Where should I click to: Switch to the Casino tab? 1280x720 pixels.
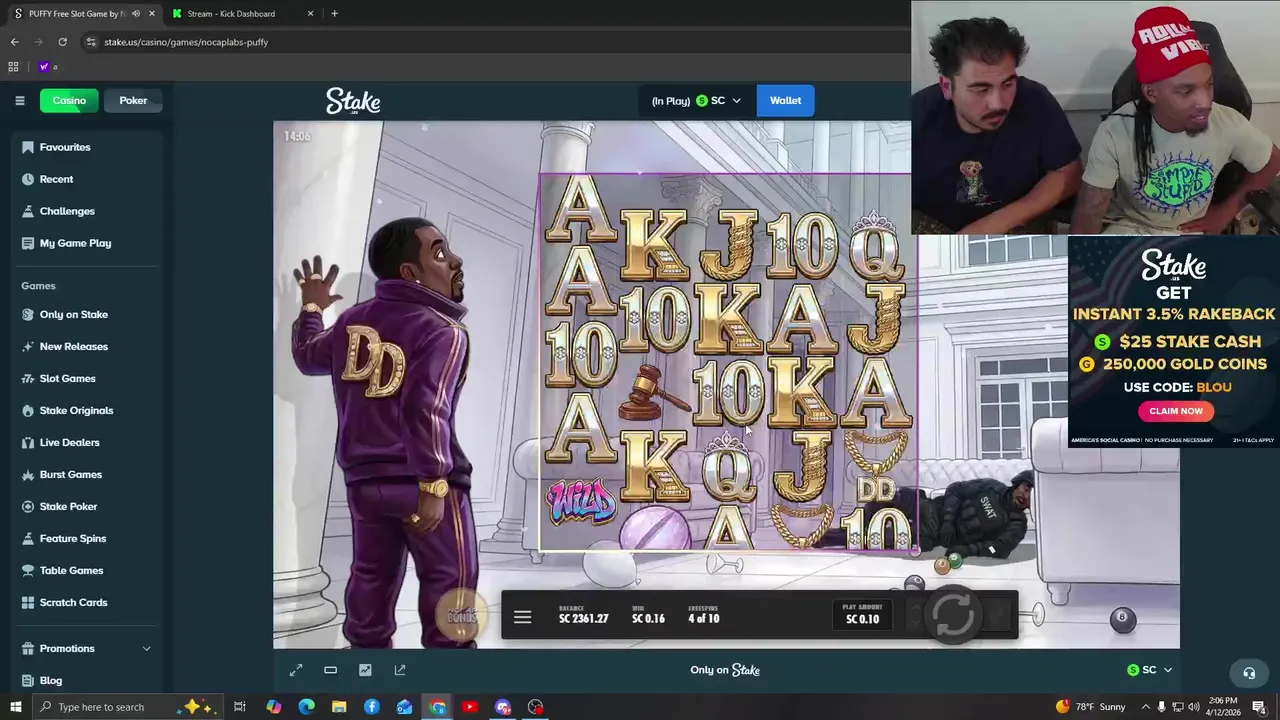click(69, 100)
